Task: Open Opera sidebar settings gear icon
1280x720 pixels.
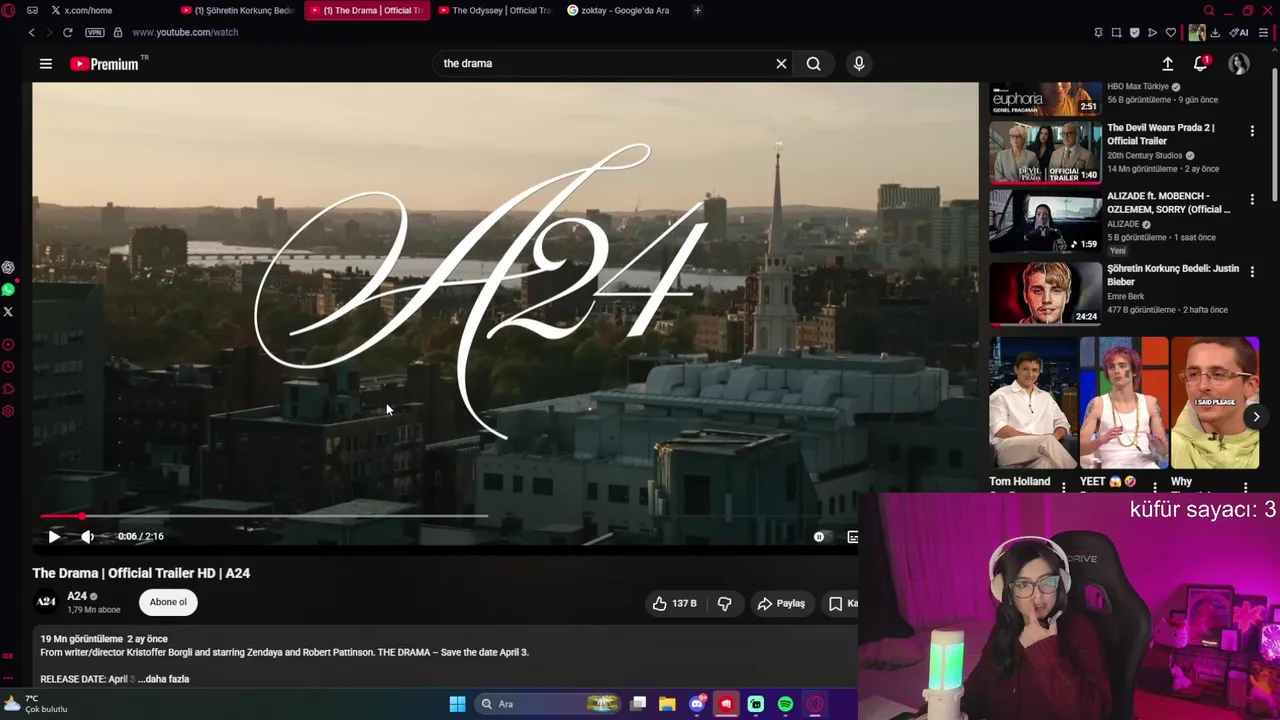Action: pos(8,411)
